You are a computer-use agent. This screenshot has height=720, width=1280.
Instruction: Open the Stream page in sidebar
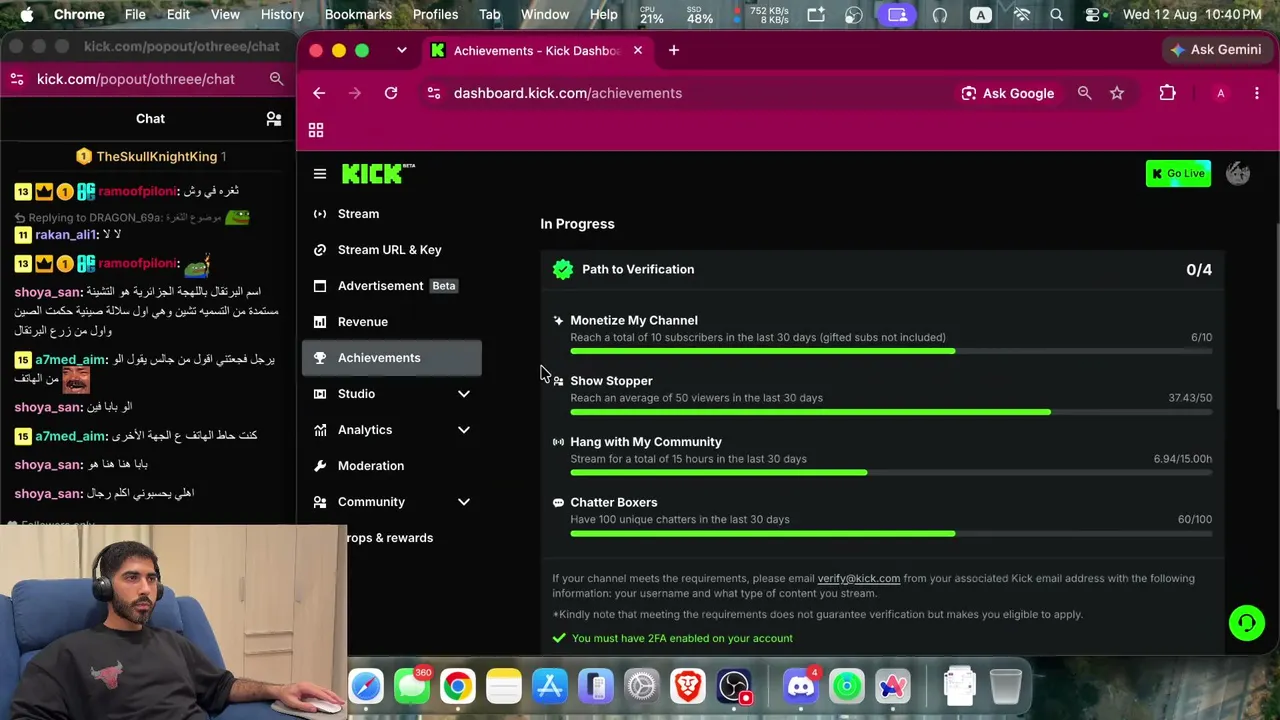[392, 214]
